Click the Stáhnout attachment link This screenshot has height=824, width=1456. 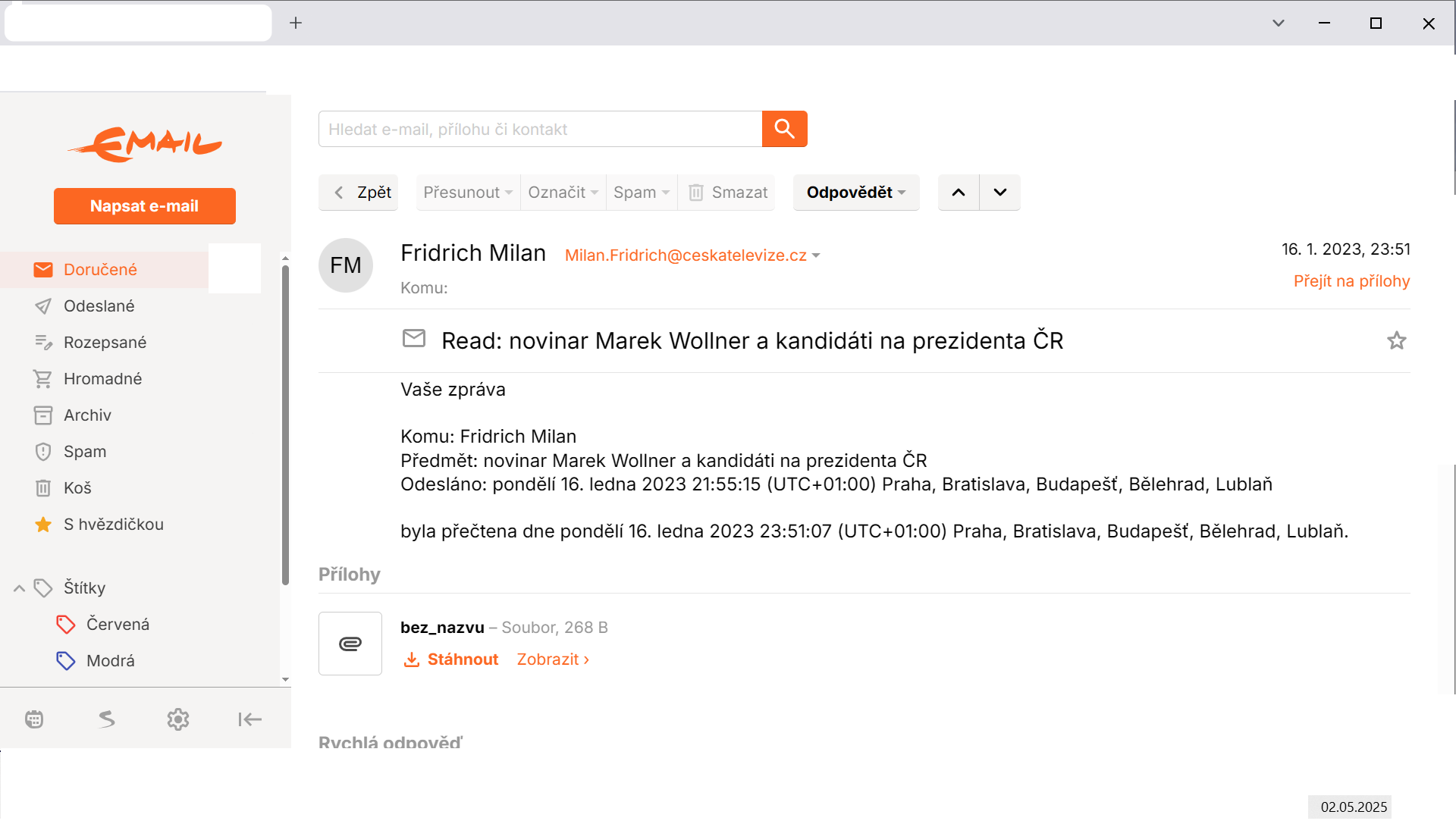452,660
